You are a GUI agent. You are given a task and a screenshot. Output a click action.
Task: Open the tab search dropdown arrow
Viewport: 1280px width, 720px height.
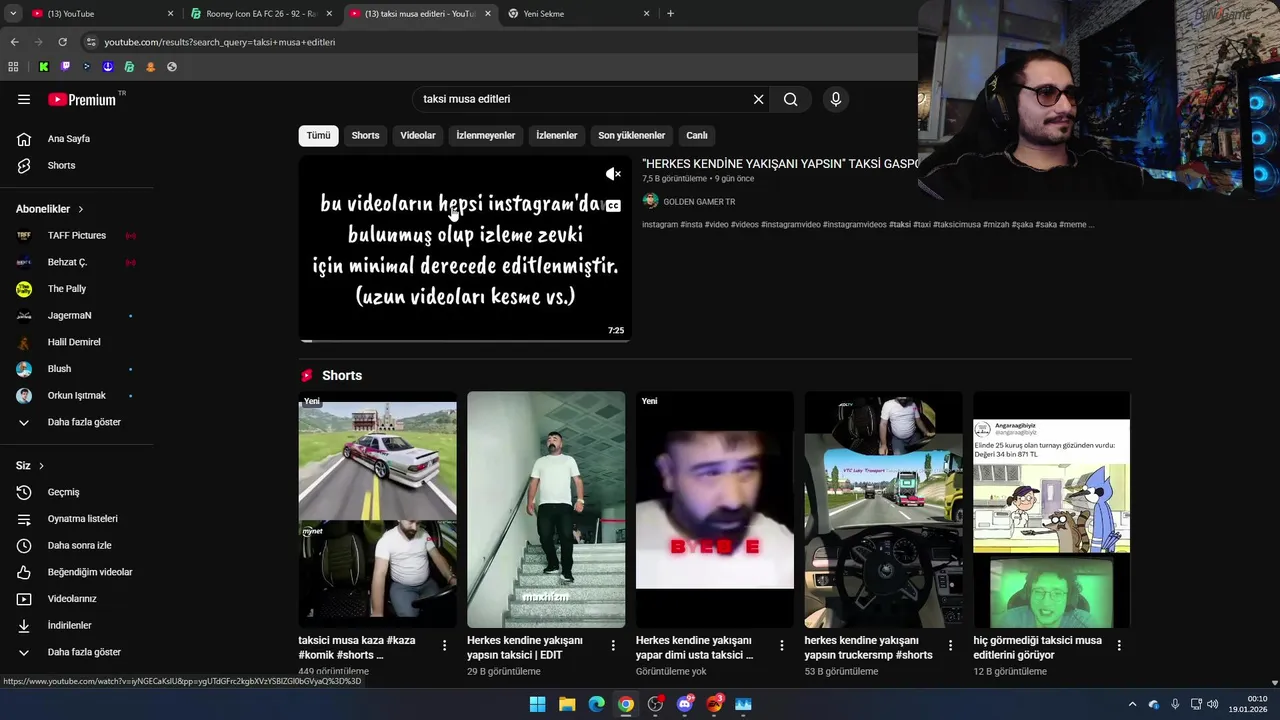point(13,14)
